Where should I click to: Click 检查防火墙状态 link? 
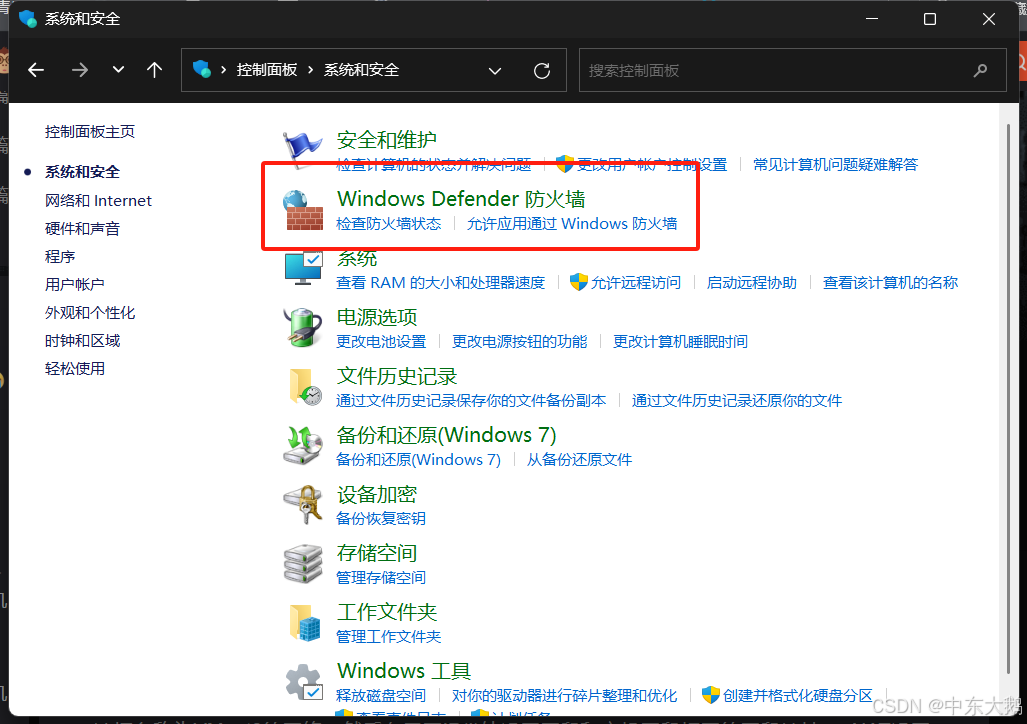388,223
